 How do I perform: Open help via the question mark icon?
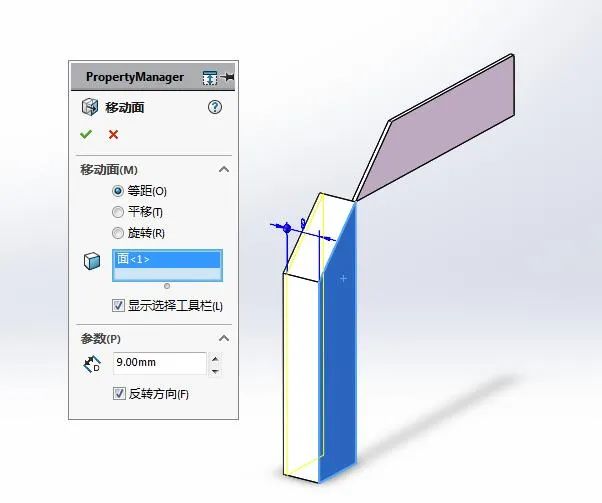[x=215, y=107]
